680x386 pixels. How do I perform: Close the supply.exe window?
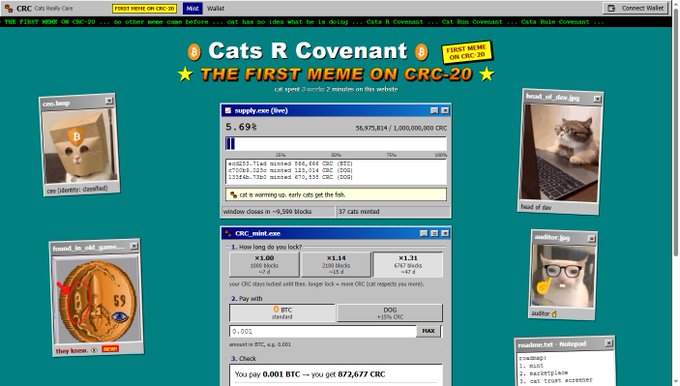(445, 111)
